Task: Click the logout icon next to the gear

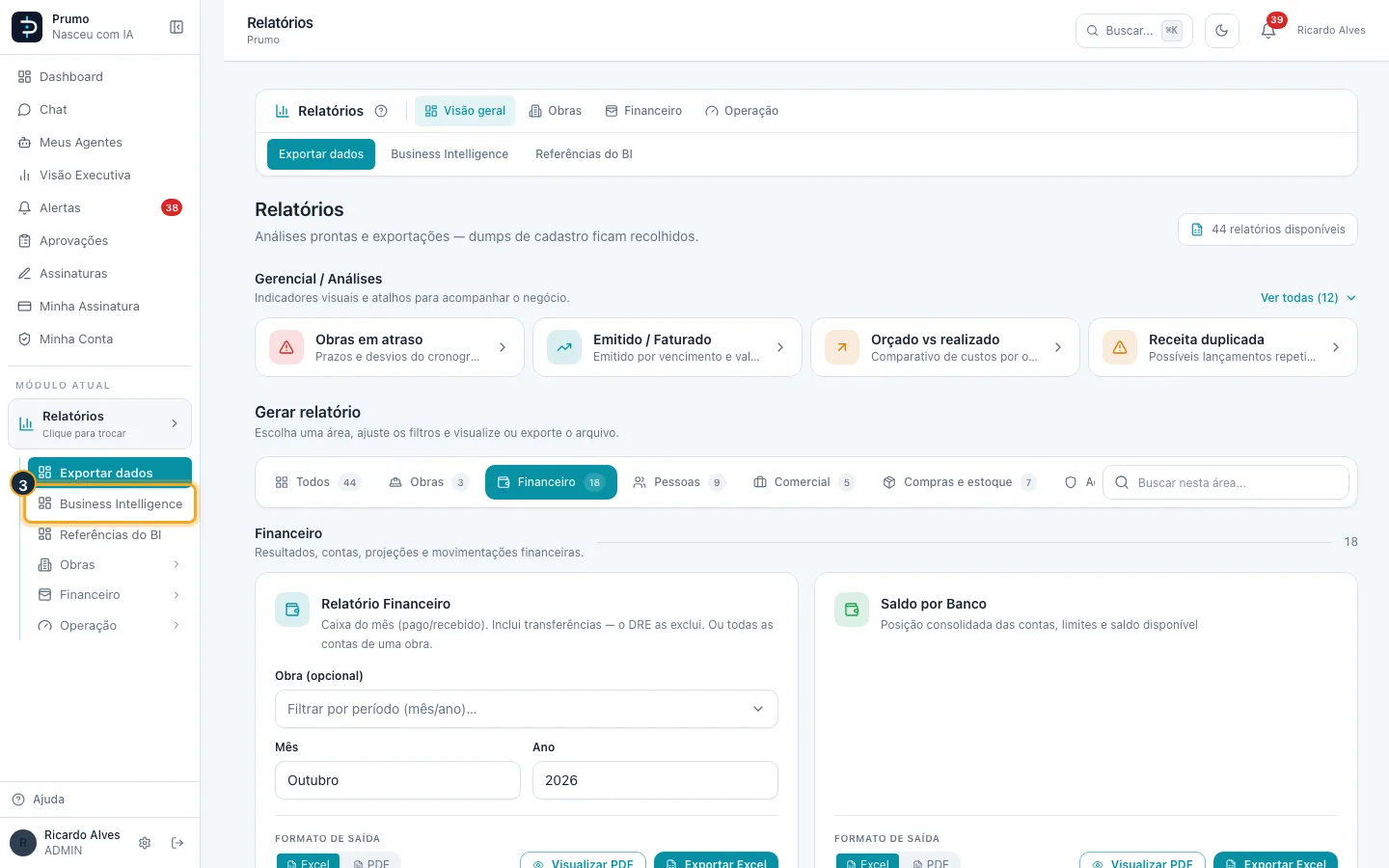Action: (177, 843)
